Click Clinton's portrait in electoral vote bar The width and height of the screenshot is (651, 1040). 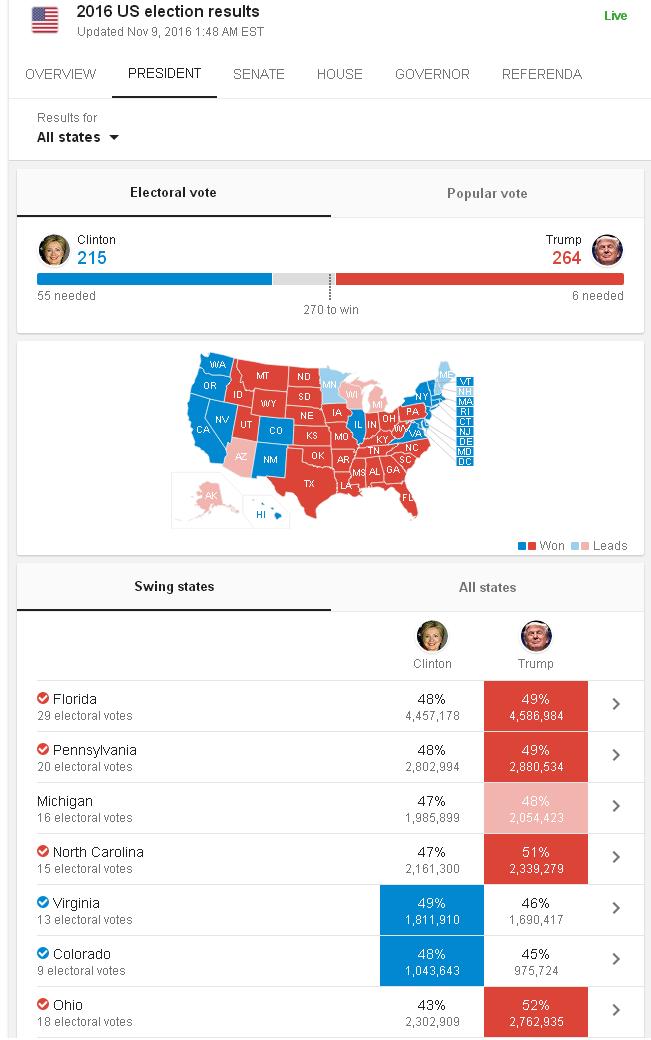click(x=53, y=249)
